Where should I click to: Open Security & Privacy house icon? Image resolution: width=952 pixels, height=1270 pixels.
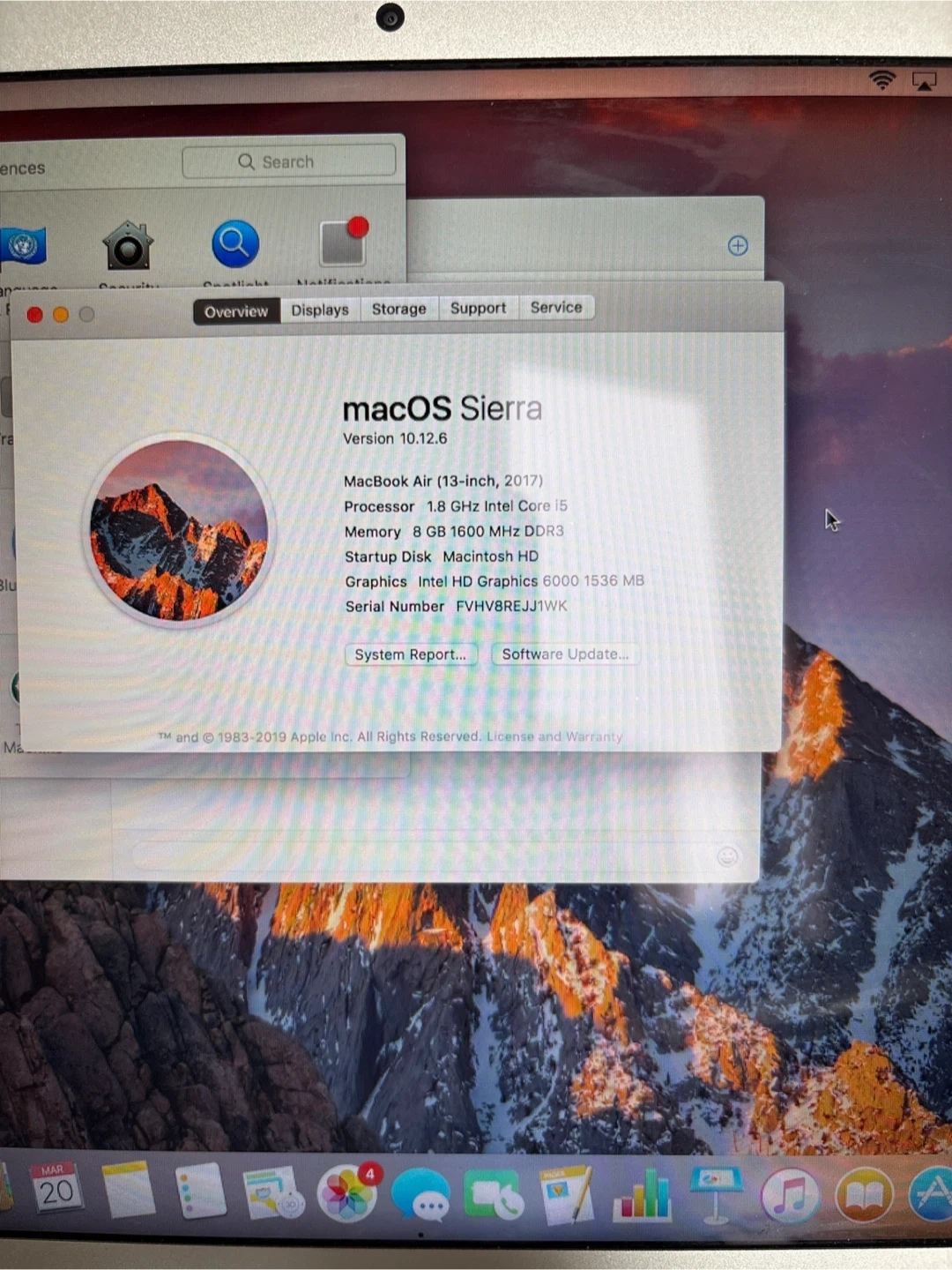point(128,245)
